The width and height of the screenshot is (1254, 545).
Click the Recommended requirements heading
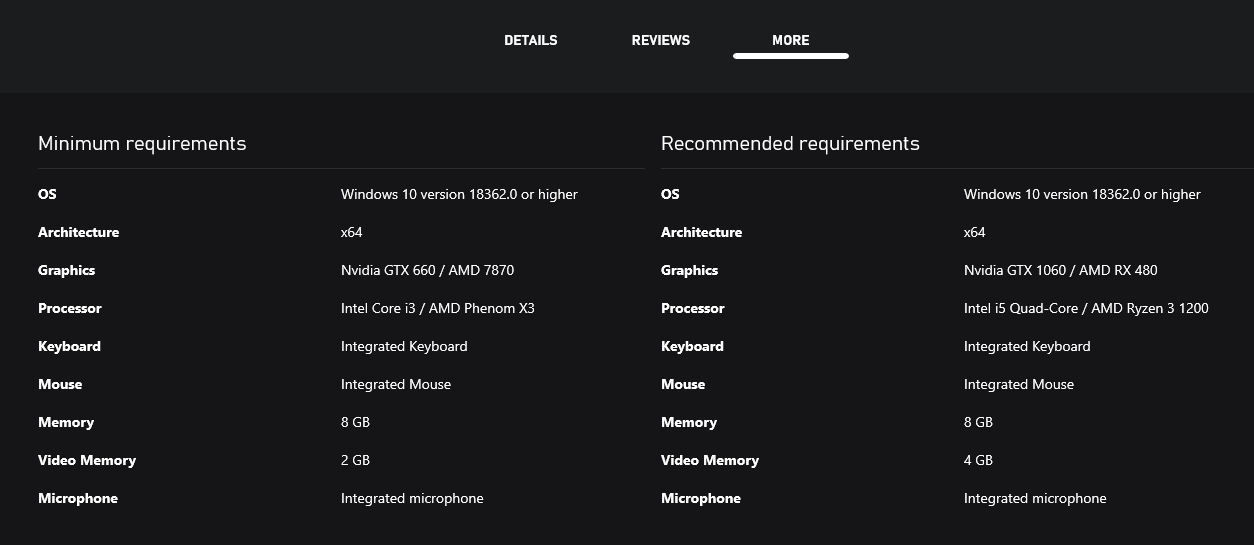(x=790, y=143)
